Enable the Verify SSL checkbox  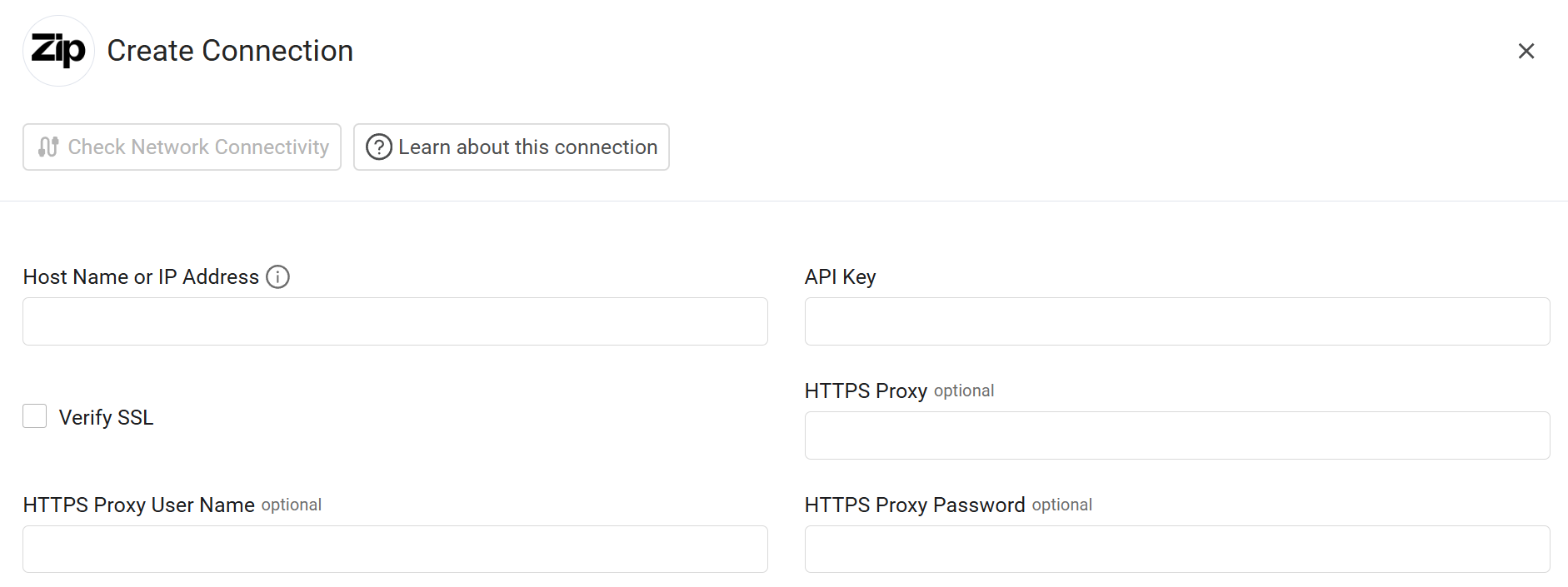tap(34, 416)
